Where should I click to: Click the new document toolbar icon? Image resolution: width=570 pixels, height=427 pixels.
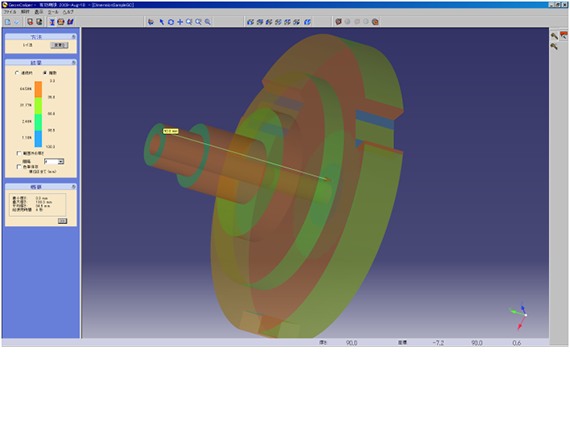pyautogui.click(x=8, y=22)
